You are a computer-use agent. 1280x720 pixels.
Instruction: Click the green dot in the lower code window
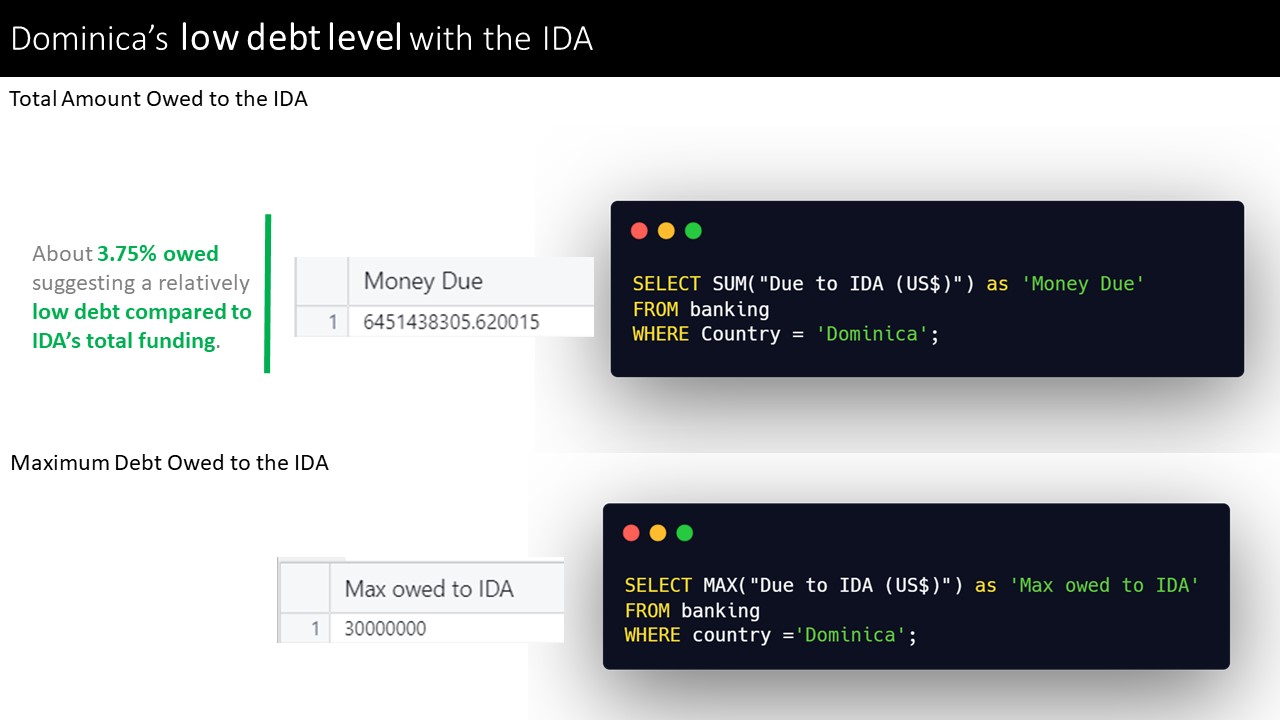pos(685,533)
